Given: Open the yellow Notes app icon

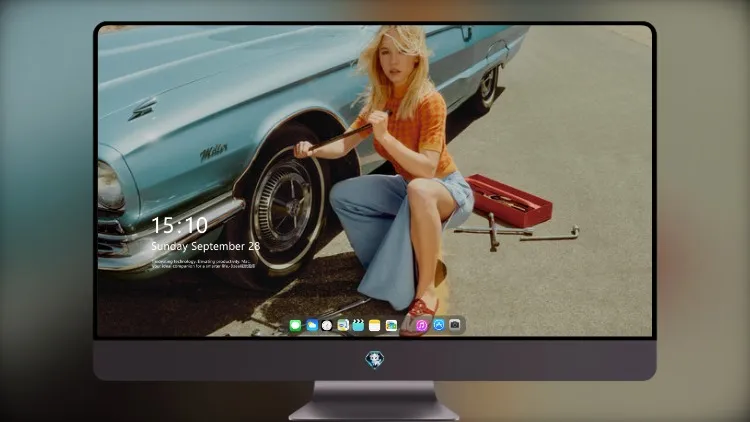Looking at the screenshot, I should [x=375, y=325].
